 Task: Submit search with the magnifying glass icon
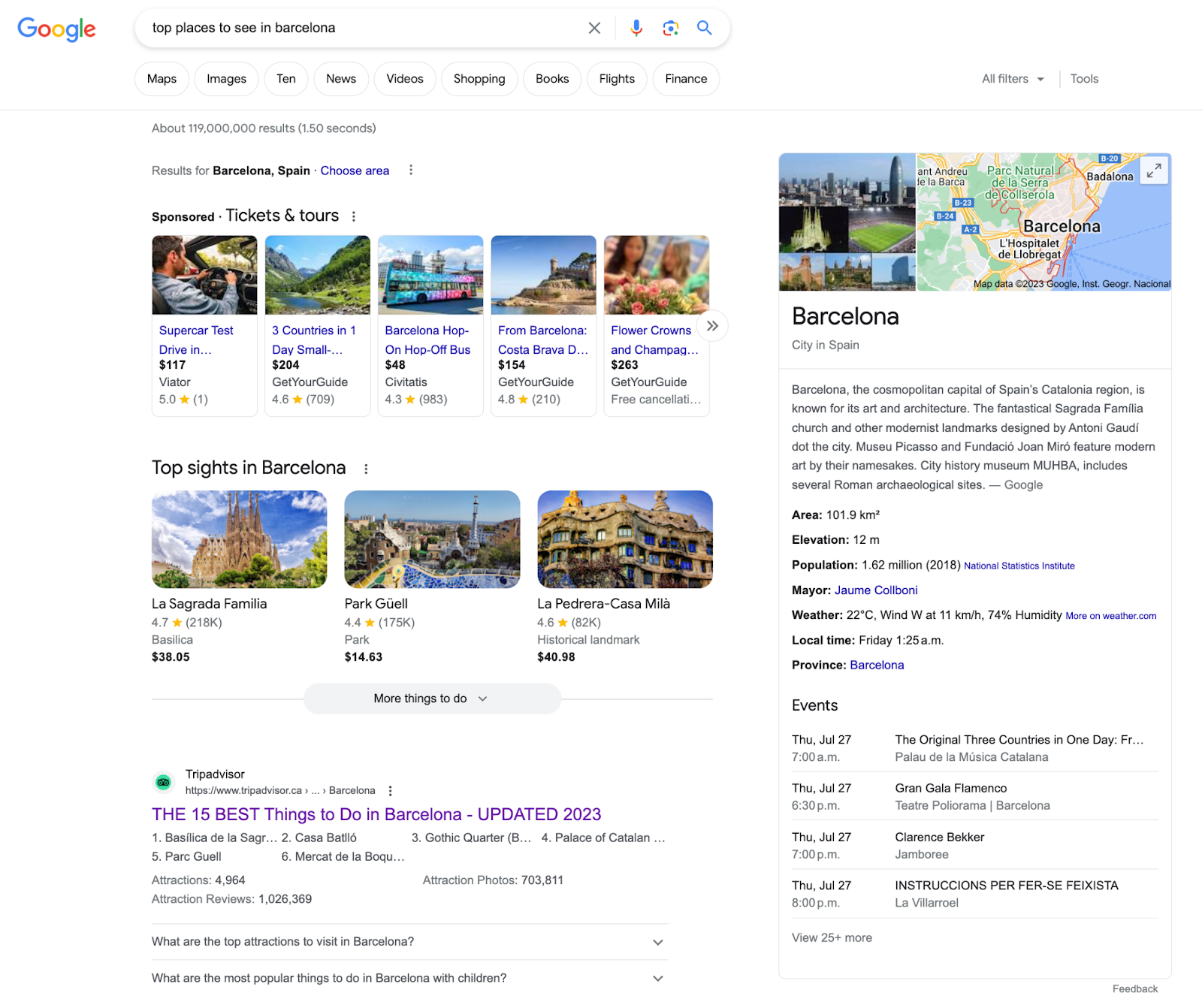(704, 28)
